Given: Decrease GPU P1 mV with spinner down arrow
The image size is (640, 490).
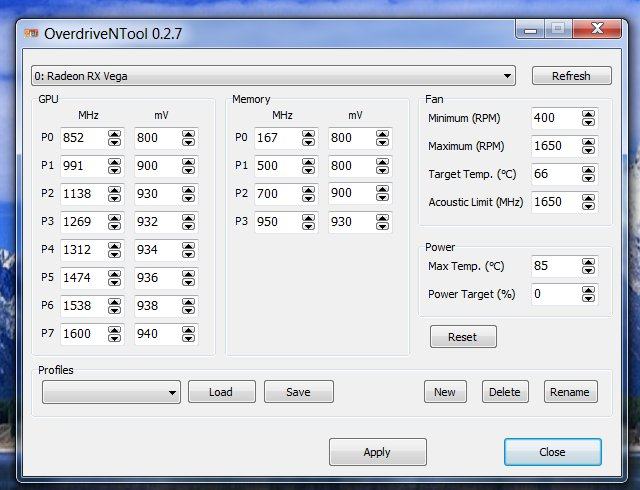Looking at the screenshot, I should [x=188, y=170].
